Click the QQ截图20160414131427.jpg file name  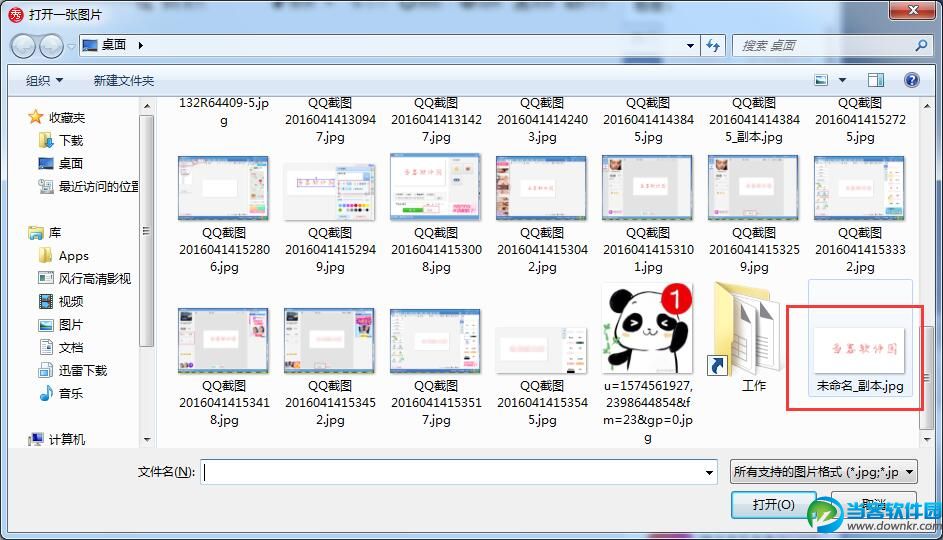[x=436, y=120]
